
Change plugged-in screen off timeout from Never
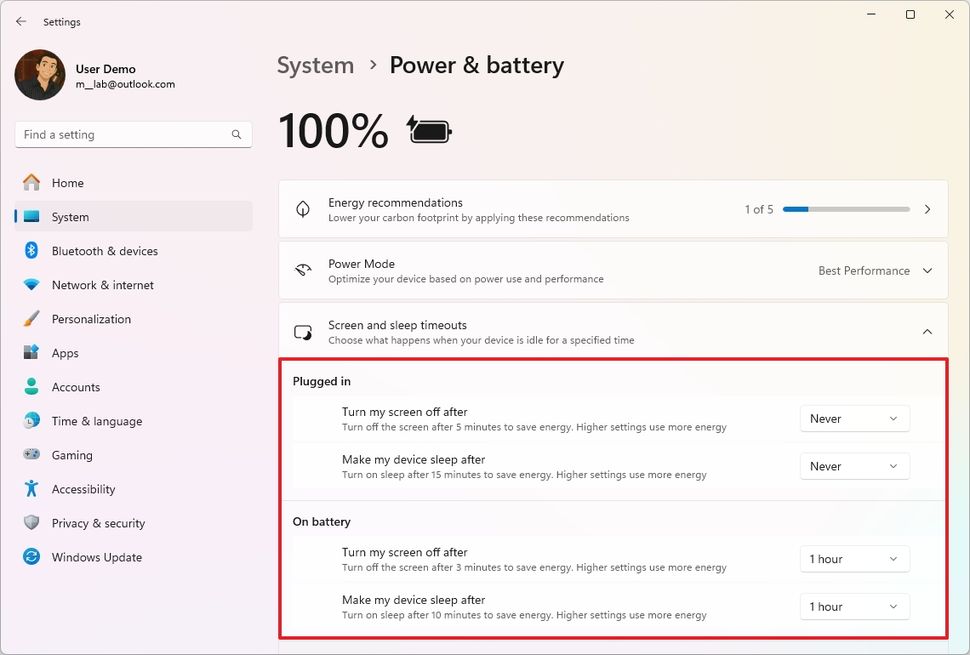tap(854, 418)
